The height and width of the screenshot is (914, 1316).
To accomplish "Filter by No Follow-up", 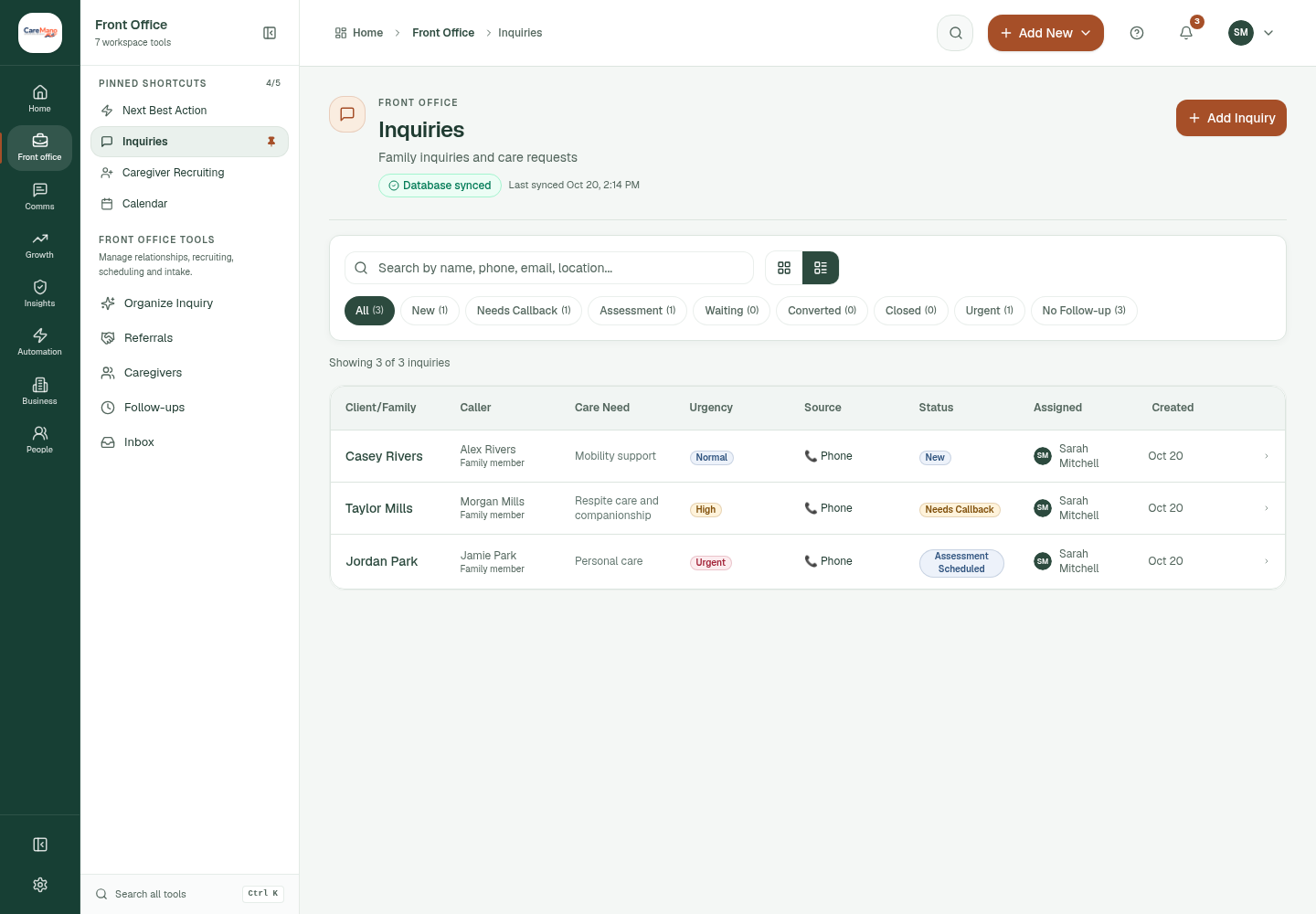I will tap(1084, 311).
